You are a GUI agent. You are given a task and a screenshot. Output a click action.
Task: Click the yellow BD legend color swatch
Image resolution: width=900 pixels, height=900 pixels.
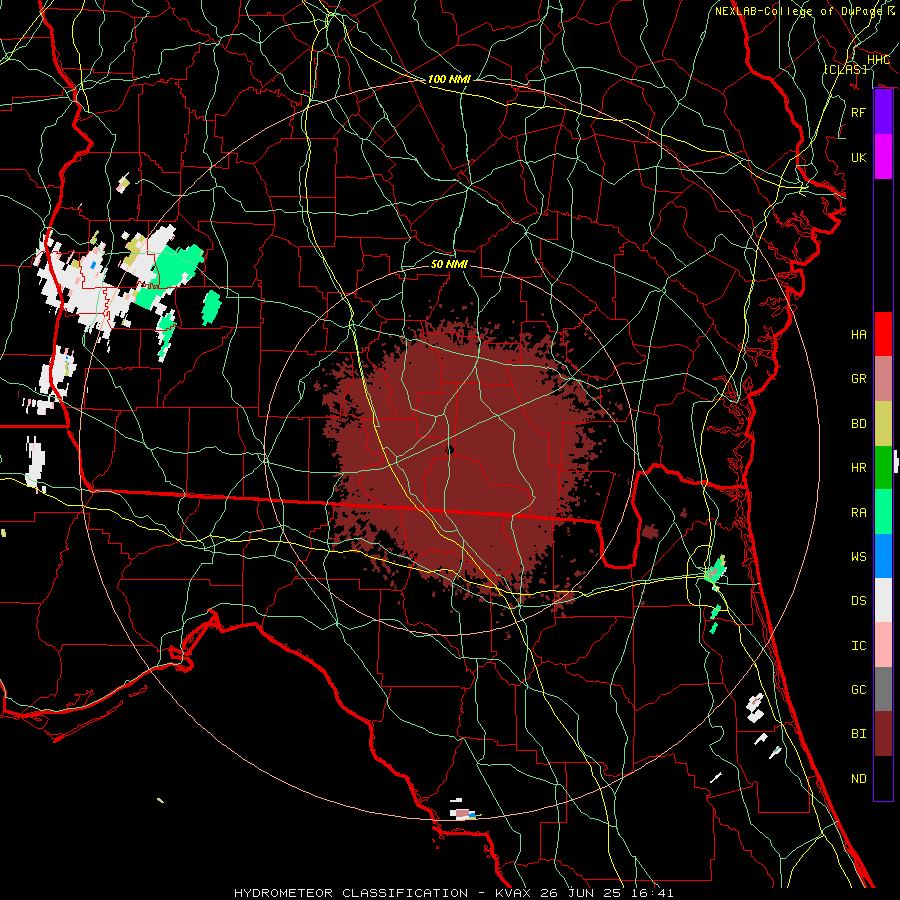tap(883, 424)
